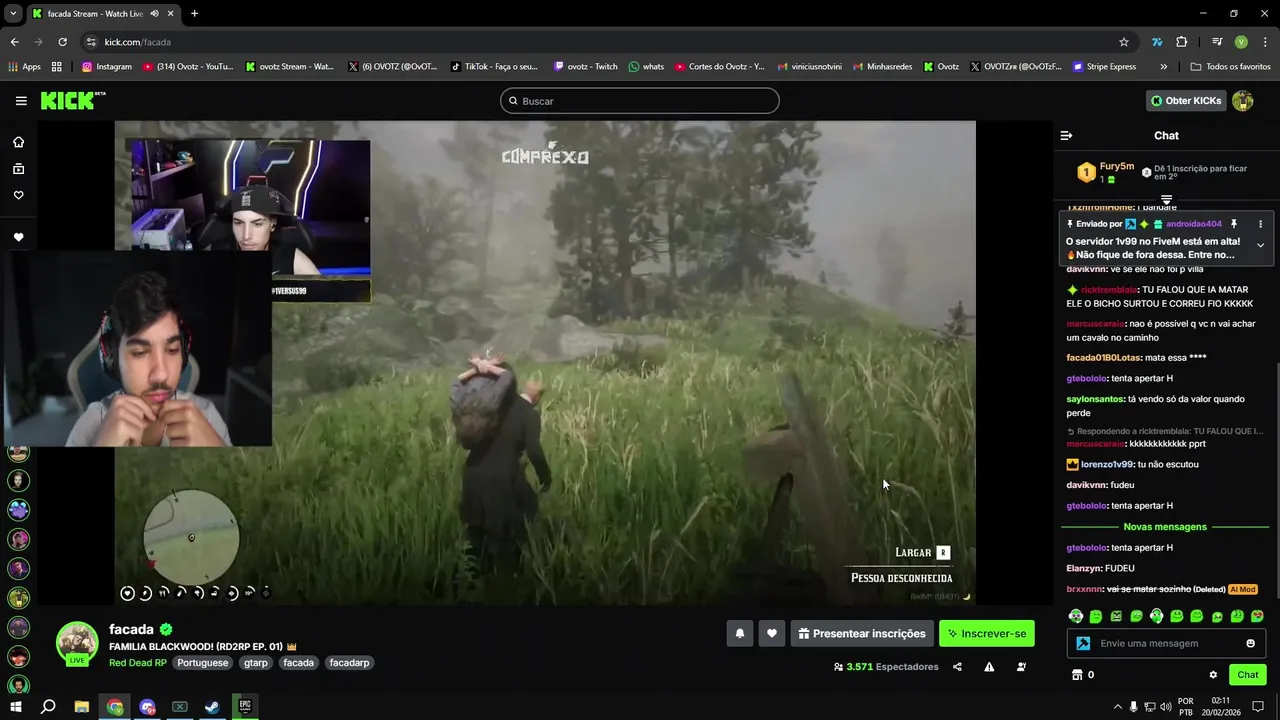This screenshot has height=720, width=1280.
Task: Open Fury5m top gifter entry
Action: point(1105,172)
